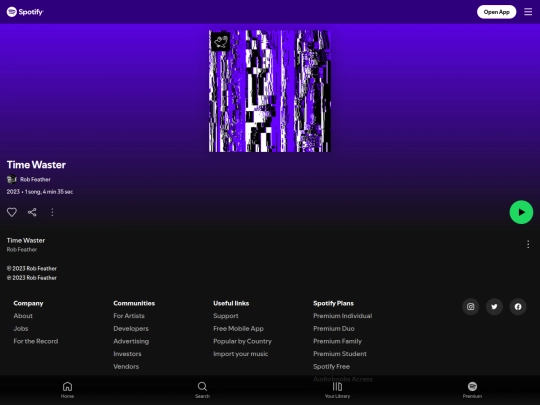Open the Advertising link

[131, 341]
